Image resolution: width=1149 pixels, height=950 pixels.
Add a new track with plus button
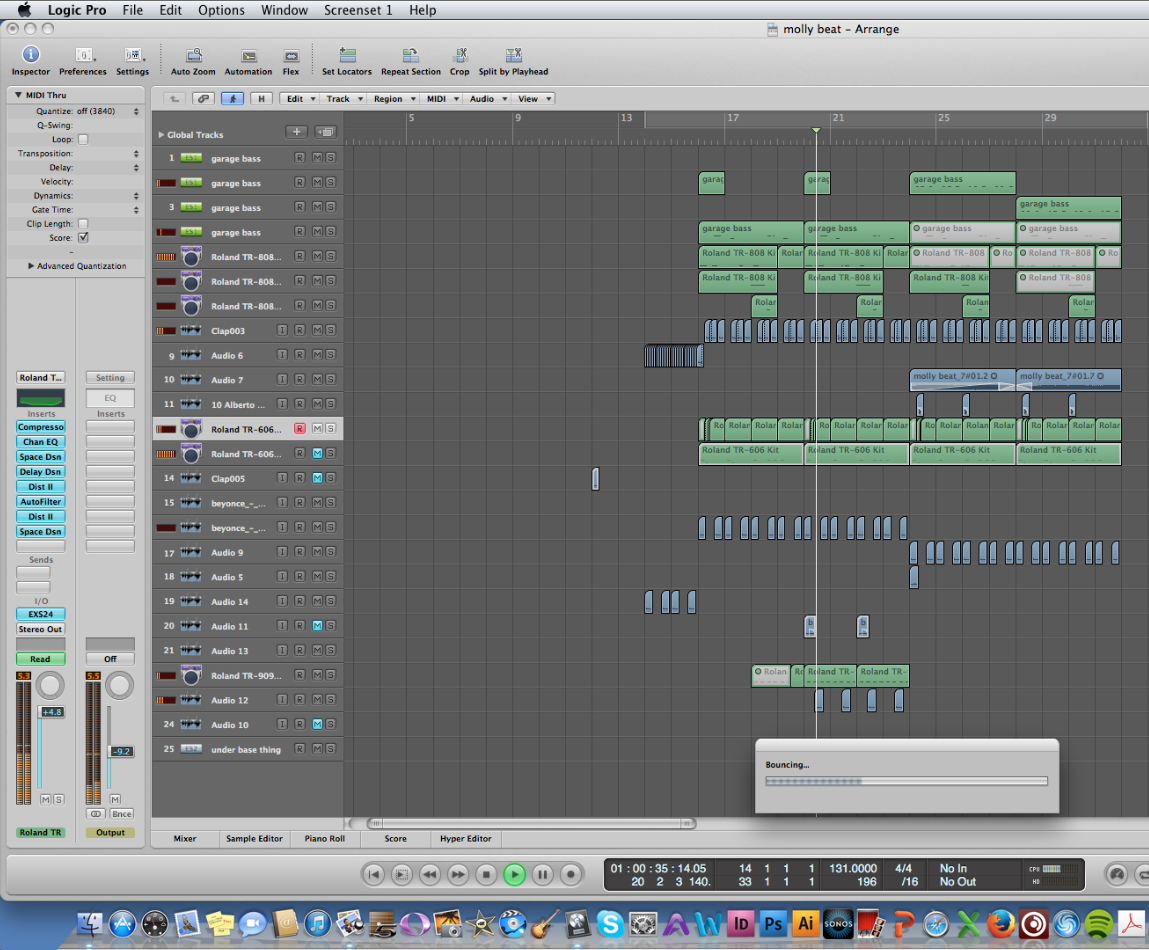(x=296, y=132)
